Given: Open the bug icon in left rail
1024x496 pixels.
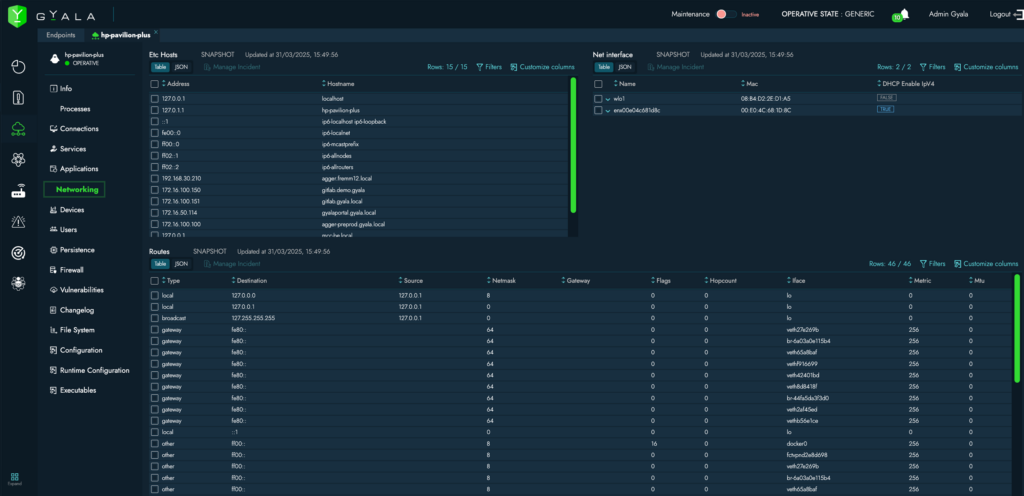Looking at the screenshot, I should 18,284.
